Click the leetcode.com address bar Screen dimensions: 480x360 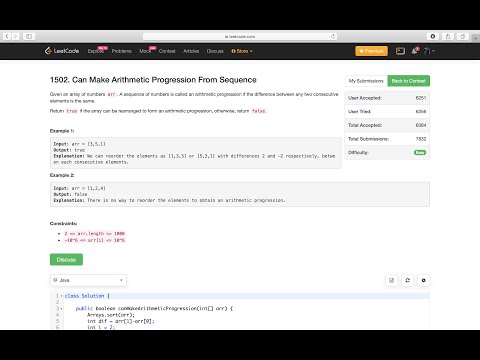pos(240,36)
